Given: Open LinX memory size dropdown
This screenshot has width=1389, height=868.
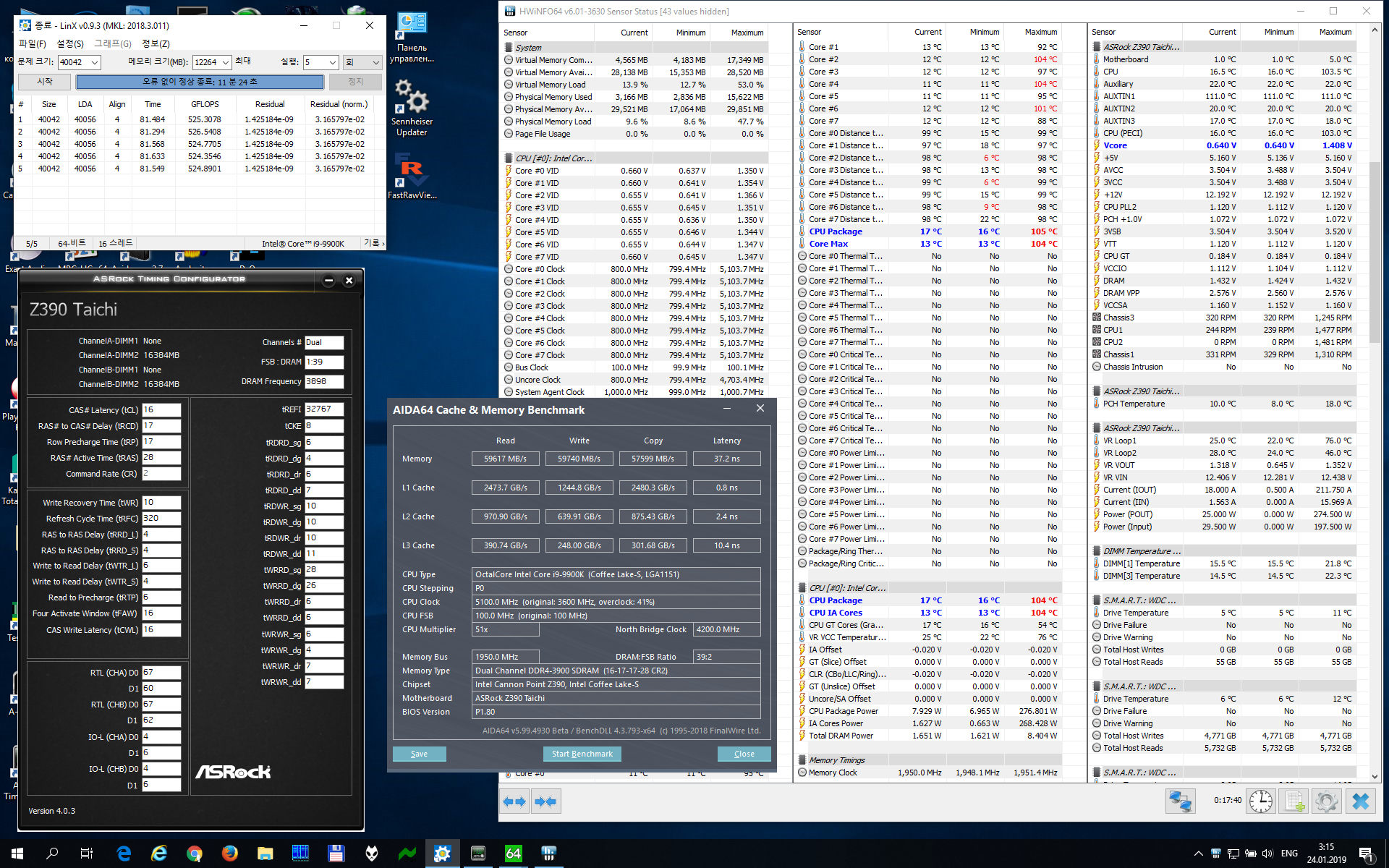Looking at the screenshot, I should pos(225,62).
